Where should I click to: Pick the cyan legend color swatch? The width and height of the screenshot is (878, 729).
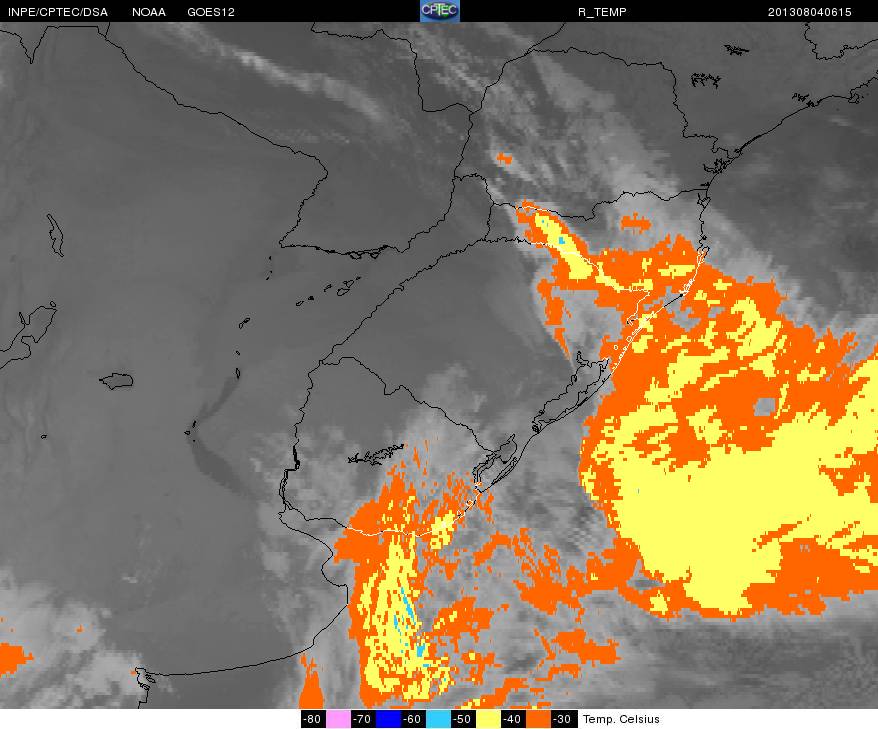click(x=438, y=719)
